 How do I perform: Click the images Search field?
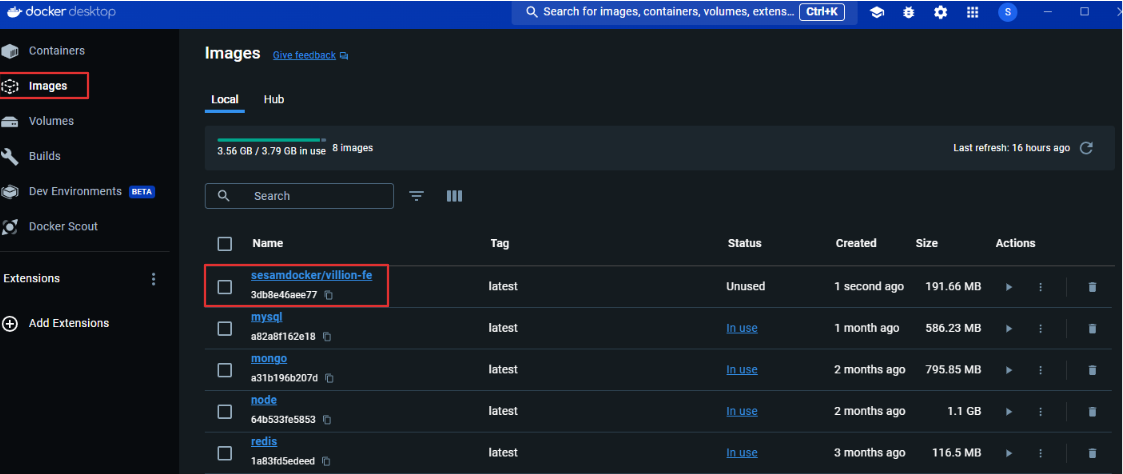coord(299,195)
